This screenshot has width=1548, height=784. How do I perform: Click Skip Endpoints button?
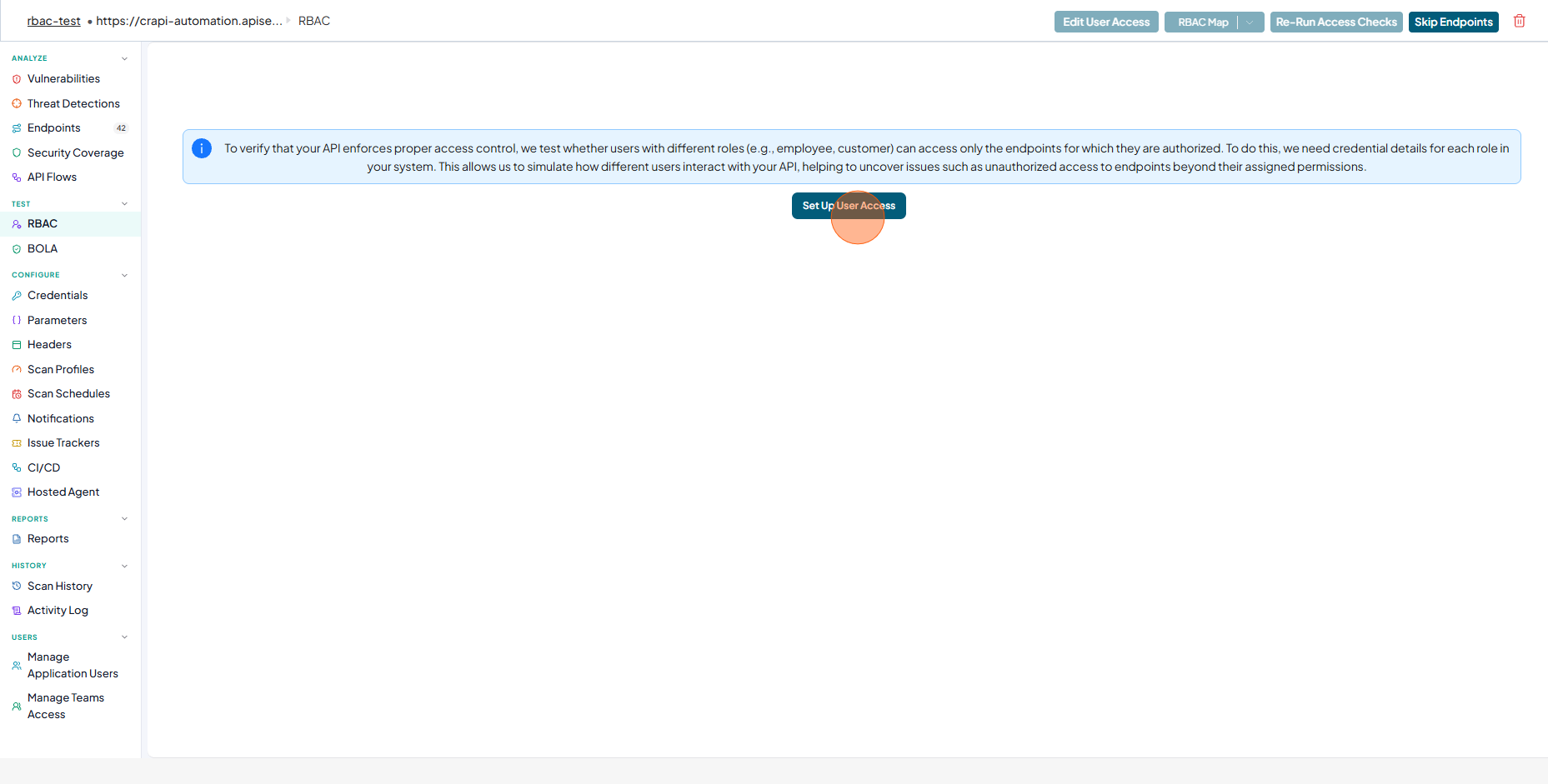click(x=1454, y=22)
